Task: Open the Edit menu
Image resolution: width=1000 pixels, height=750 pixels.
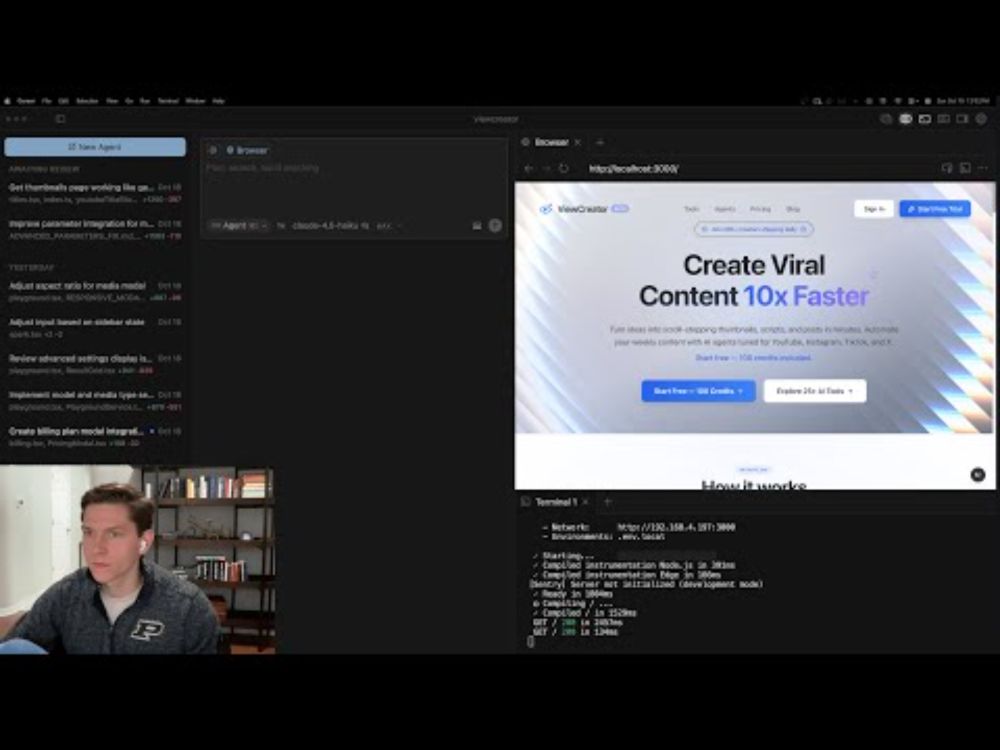Action: 64,101
